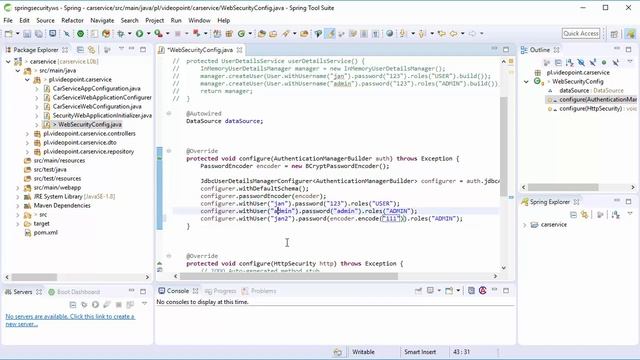Open the Outline view menu dropdown

pos(630,61)
